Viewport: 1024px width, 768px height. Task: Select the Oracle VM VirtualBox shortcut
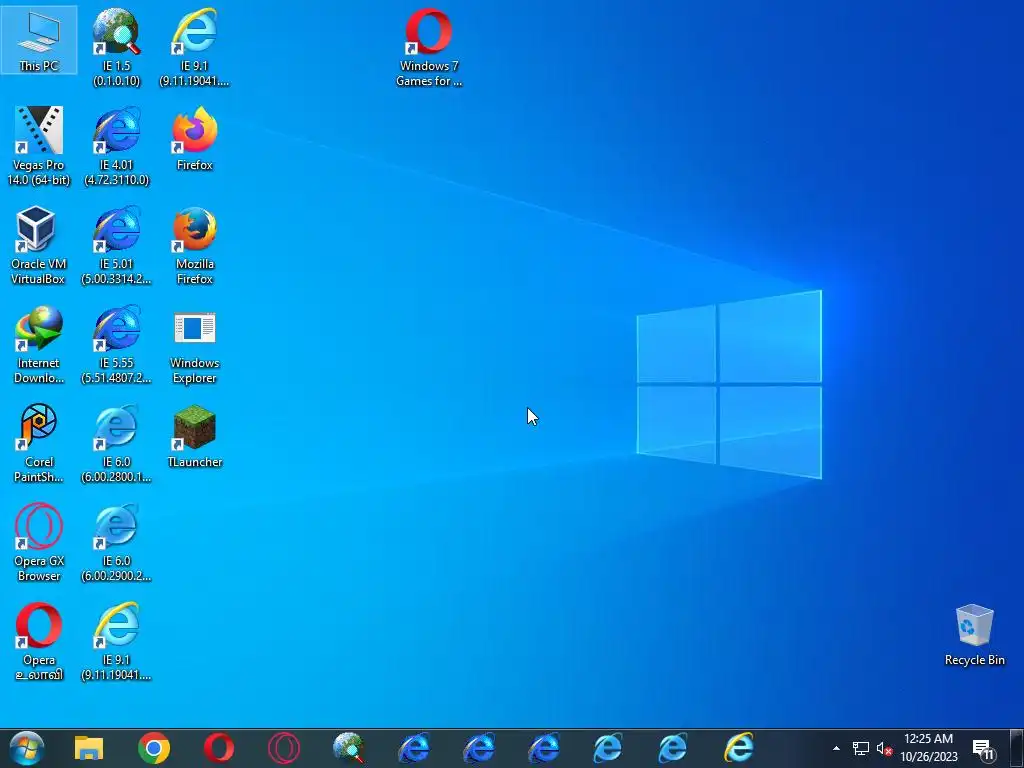click(x=39, y=244)
